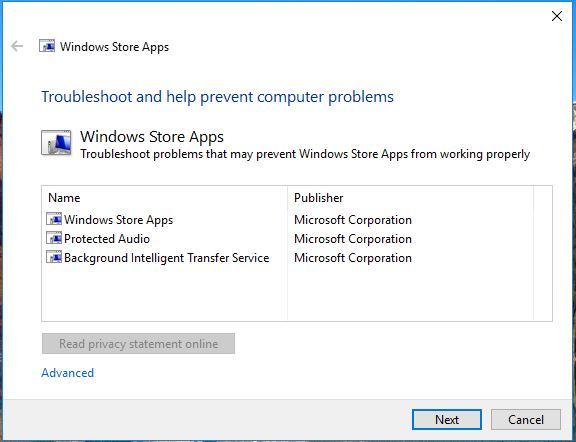
Task: Click the icon next to Protected Audio
Action: tap(54, 238)
